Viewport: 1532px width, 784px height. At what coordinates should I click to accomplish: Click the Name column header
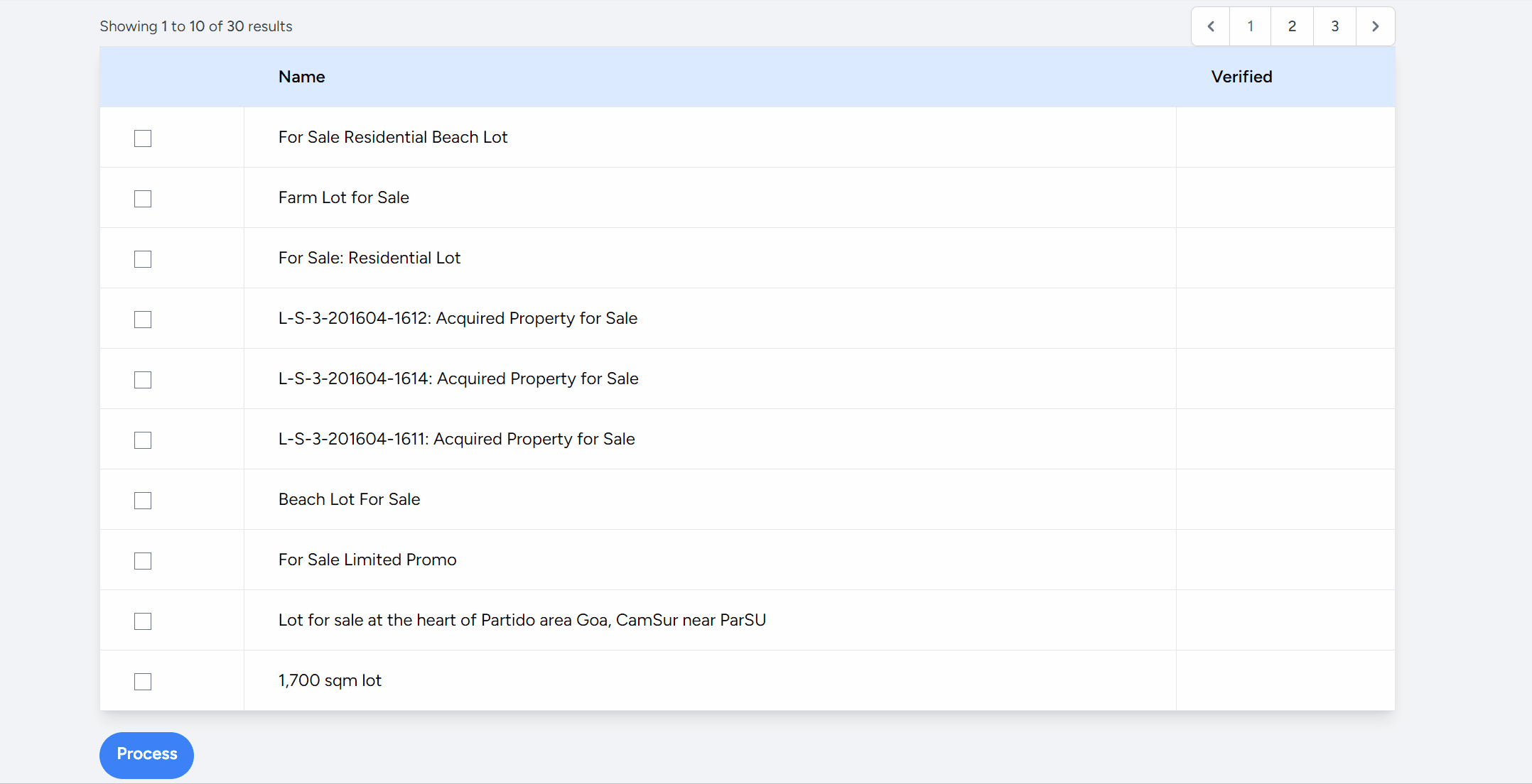(301, 77)
